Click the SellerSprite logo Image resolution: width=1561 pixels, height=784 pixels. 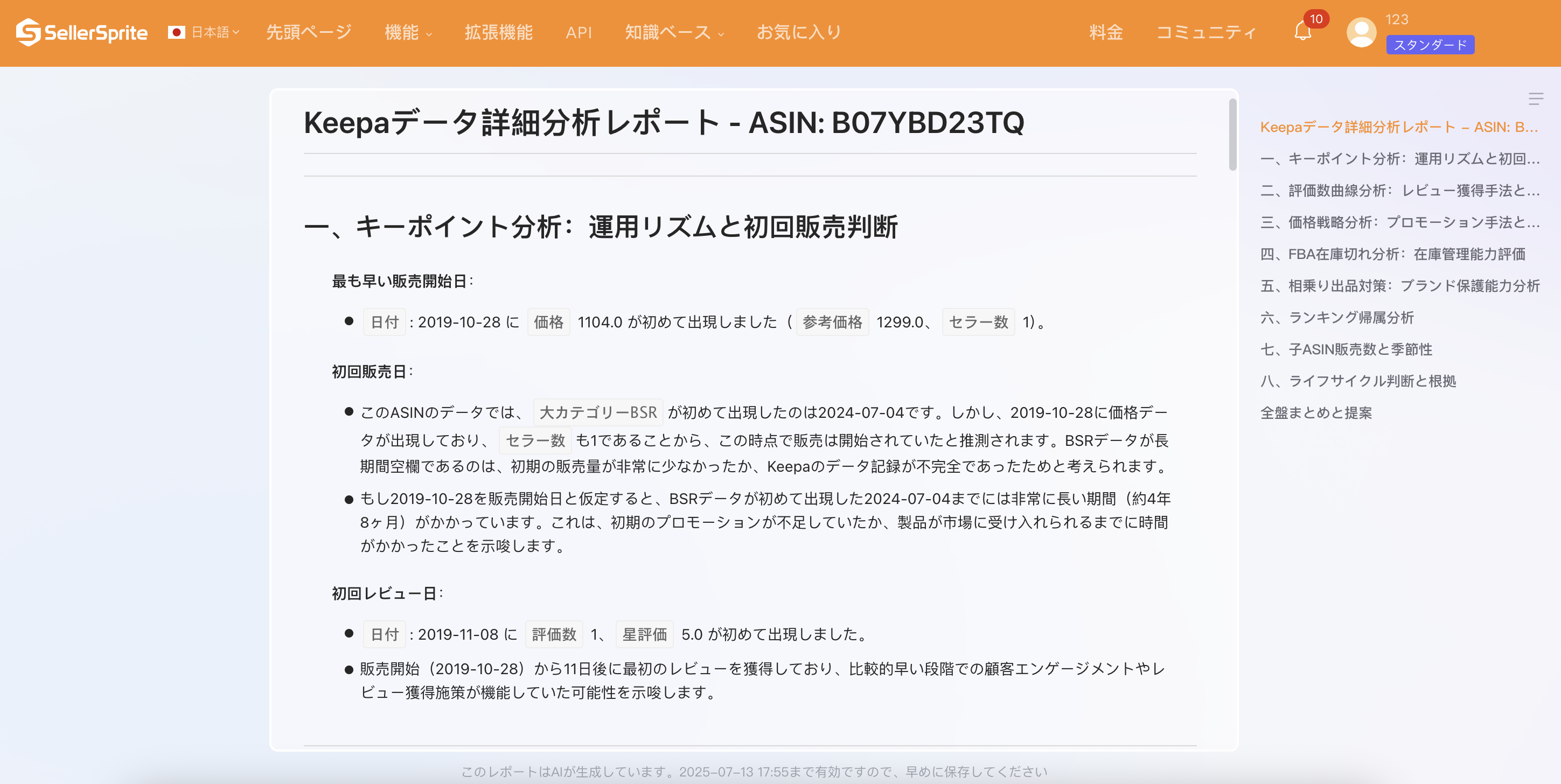click(81, 32)
